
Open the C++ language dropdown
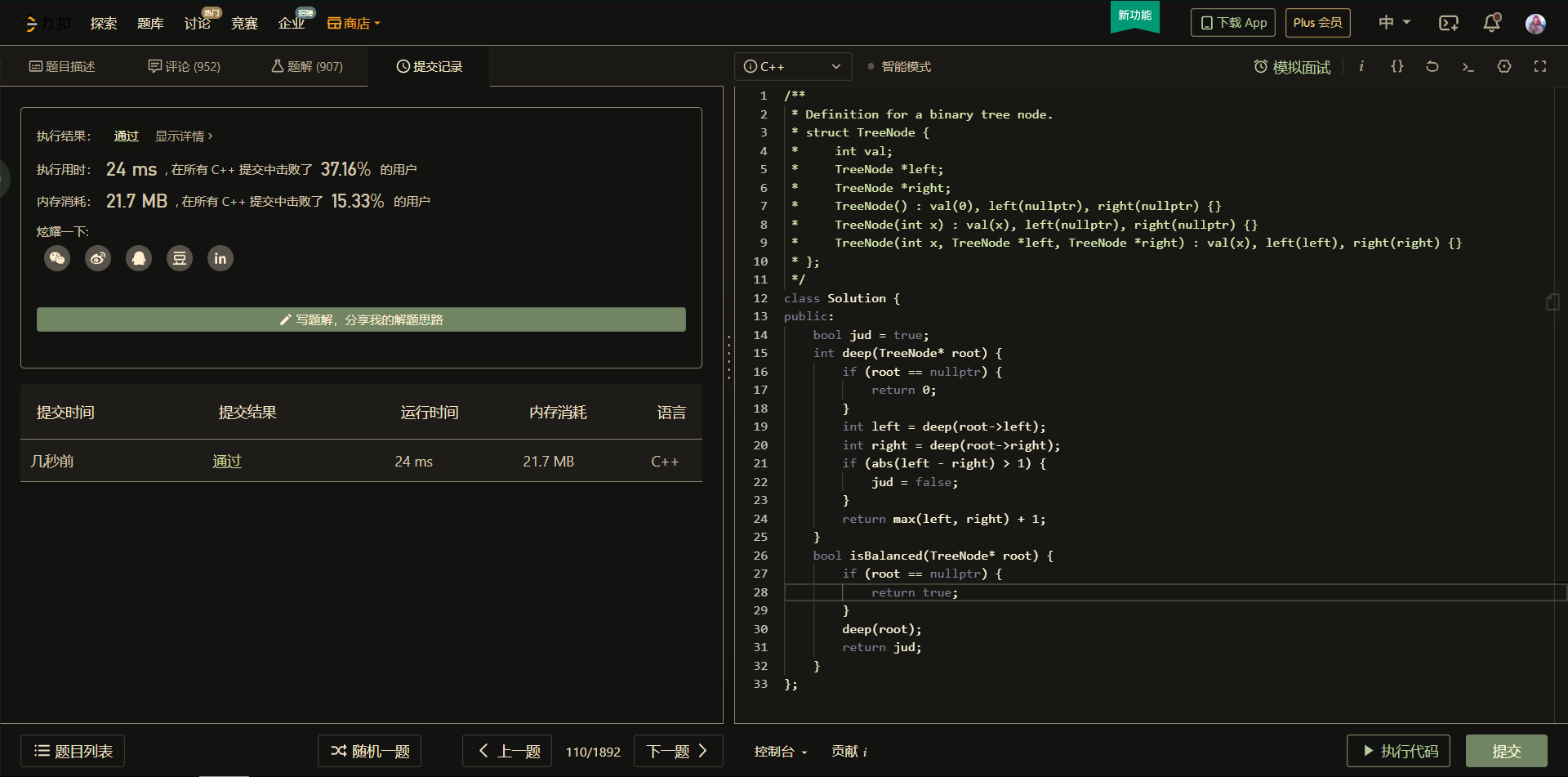(793, 66)
